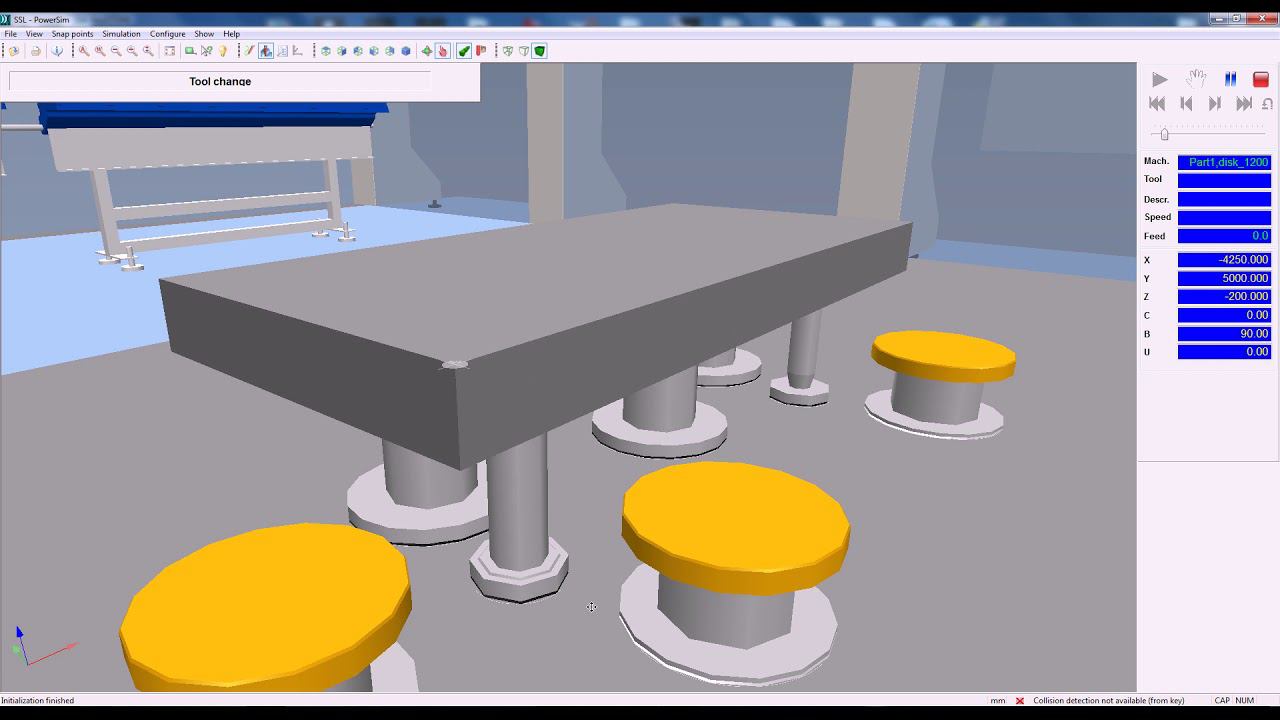This screenshot has height=720, width=1280.
Task: Click the print toolbar icon
Action: 35,51
